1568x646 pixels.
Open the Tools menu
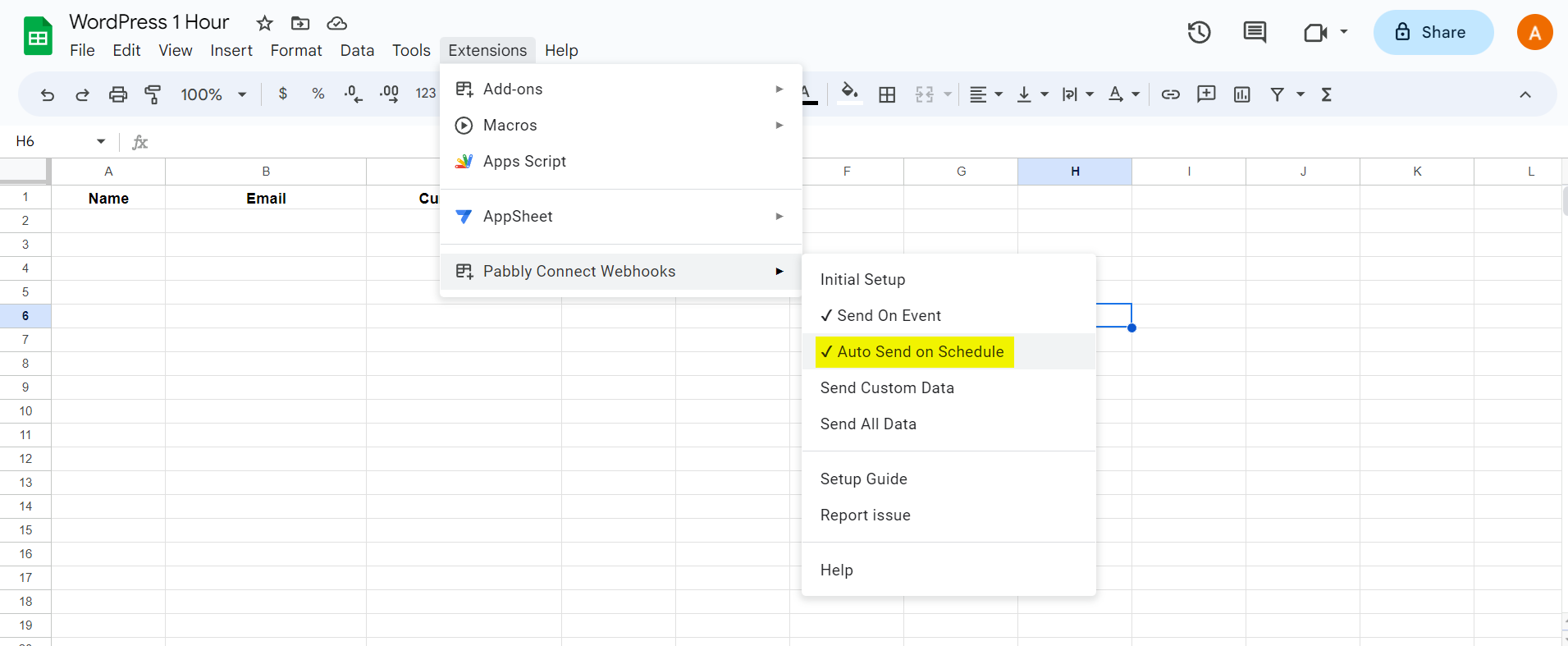[x=411, y=50]
